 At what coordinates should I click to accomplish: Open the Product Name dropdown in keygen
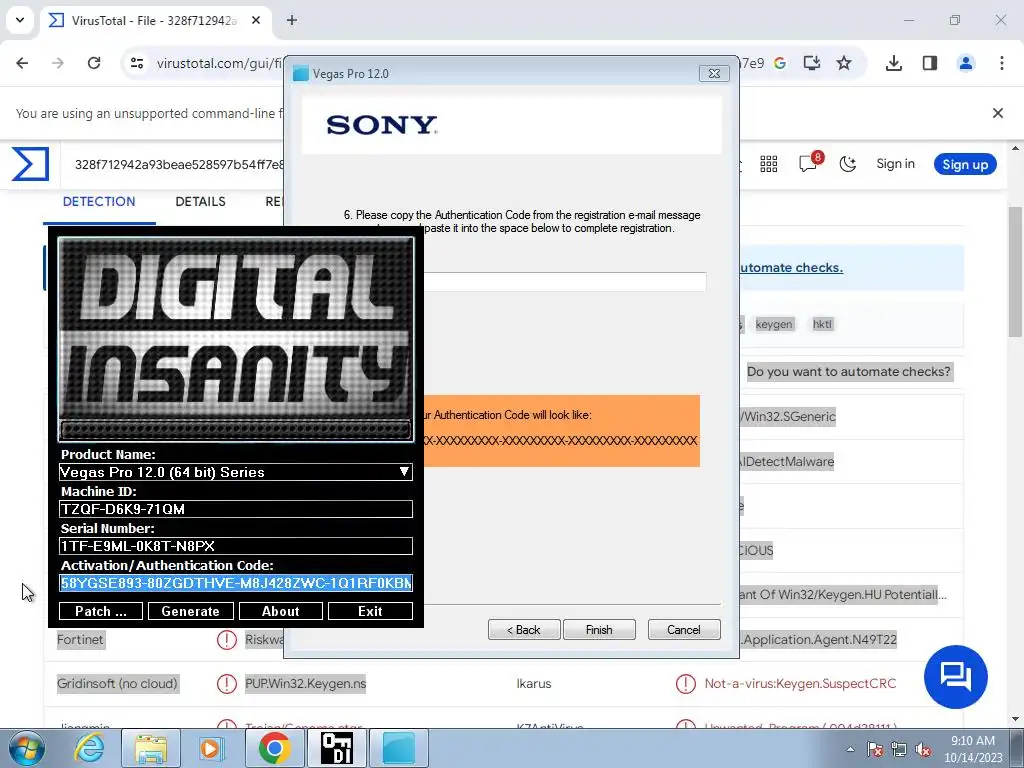click(404, 472)
